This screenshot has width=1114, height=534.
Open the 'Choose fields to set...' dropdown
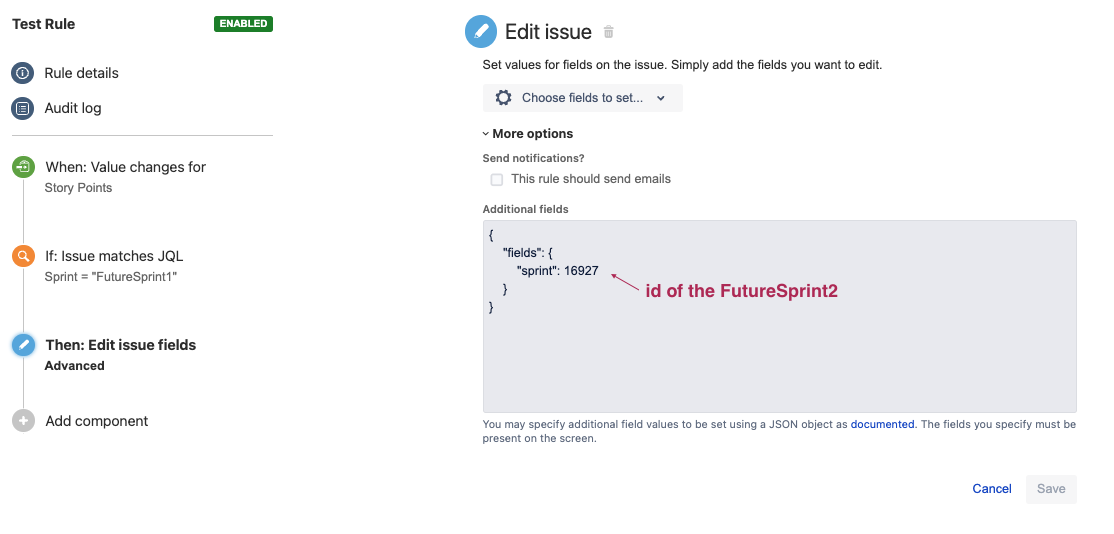tap(583, 98)
